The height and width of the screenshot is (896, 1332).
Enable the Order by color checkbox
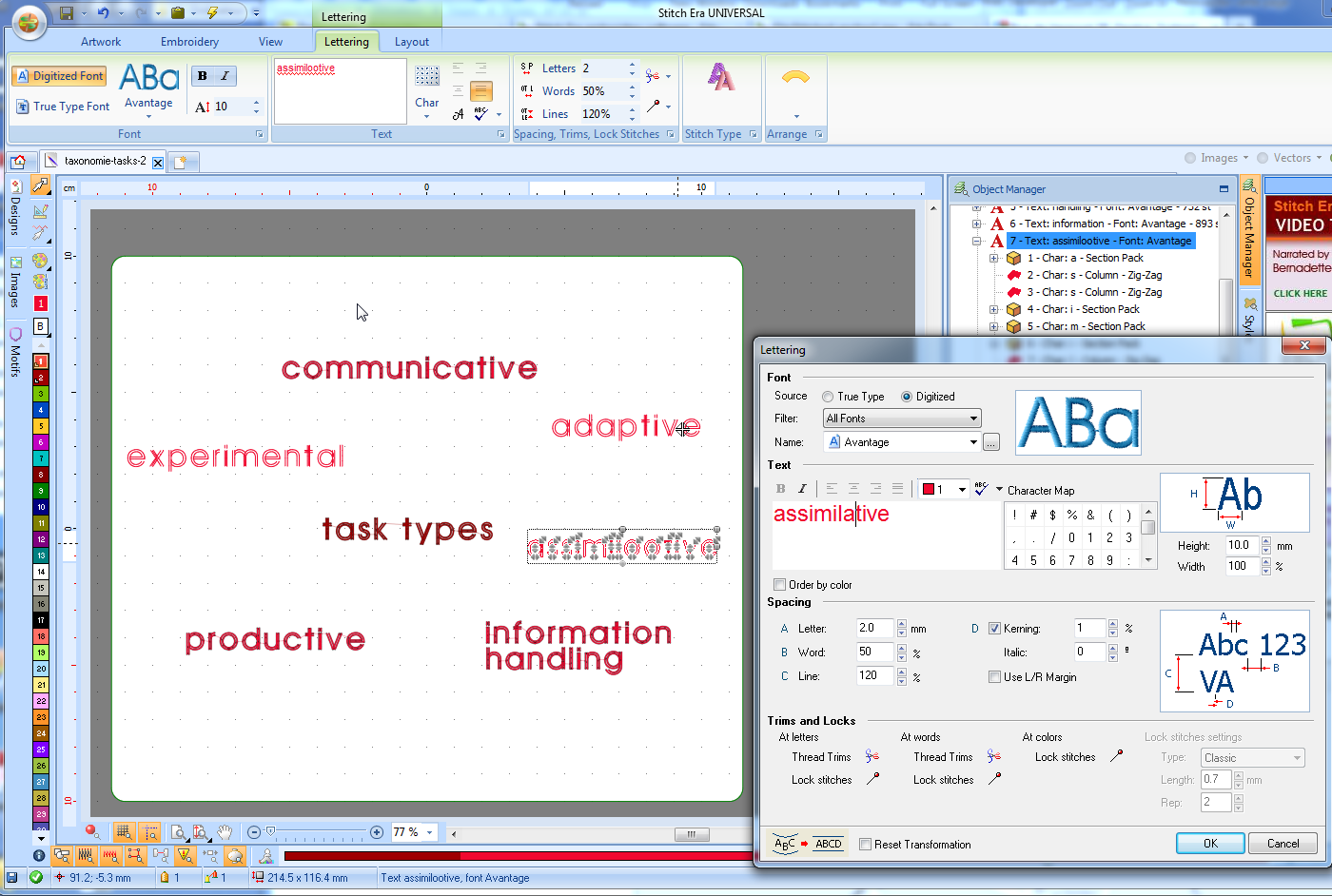coord(780,585)
